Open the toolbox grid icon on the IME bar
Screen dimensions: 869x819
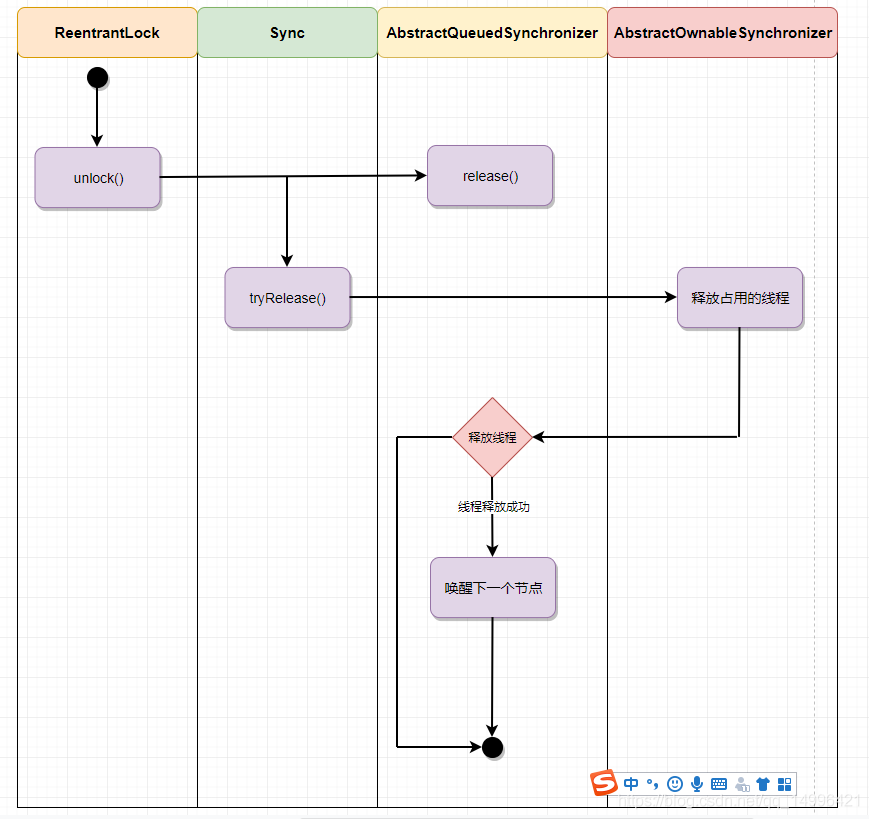click(x=785, y=784)
